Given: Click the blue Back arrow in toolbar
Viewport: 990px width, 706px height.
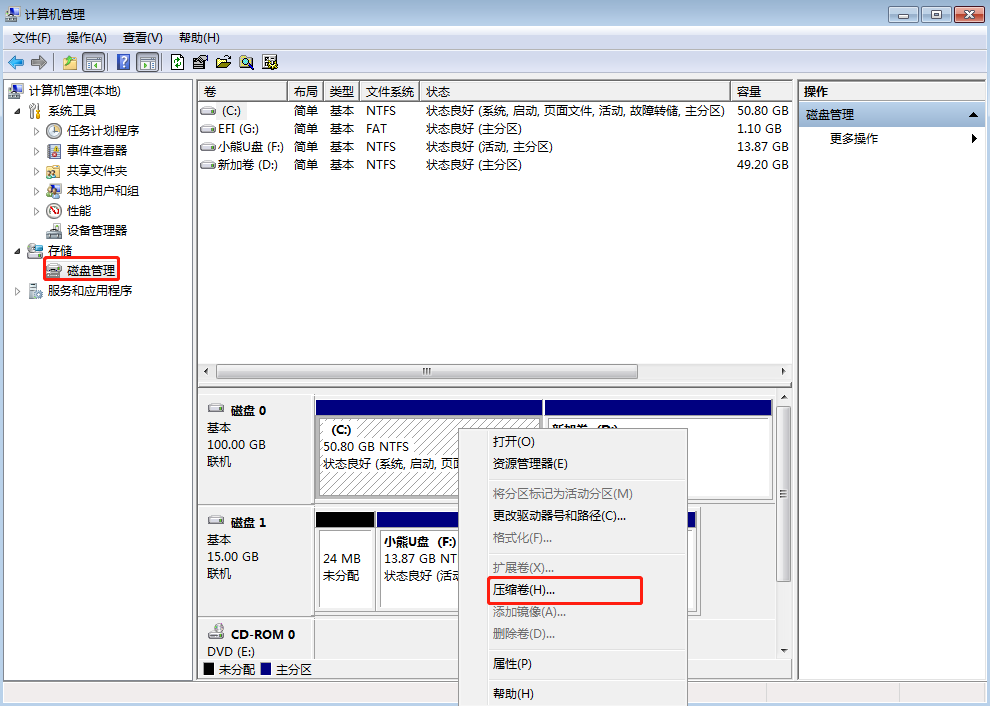Looking at the screenshot, I should (16, 62).
